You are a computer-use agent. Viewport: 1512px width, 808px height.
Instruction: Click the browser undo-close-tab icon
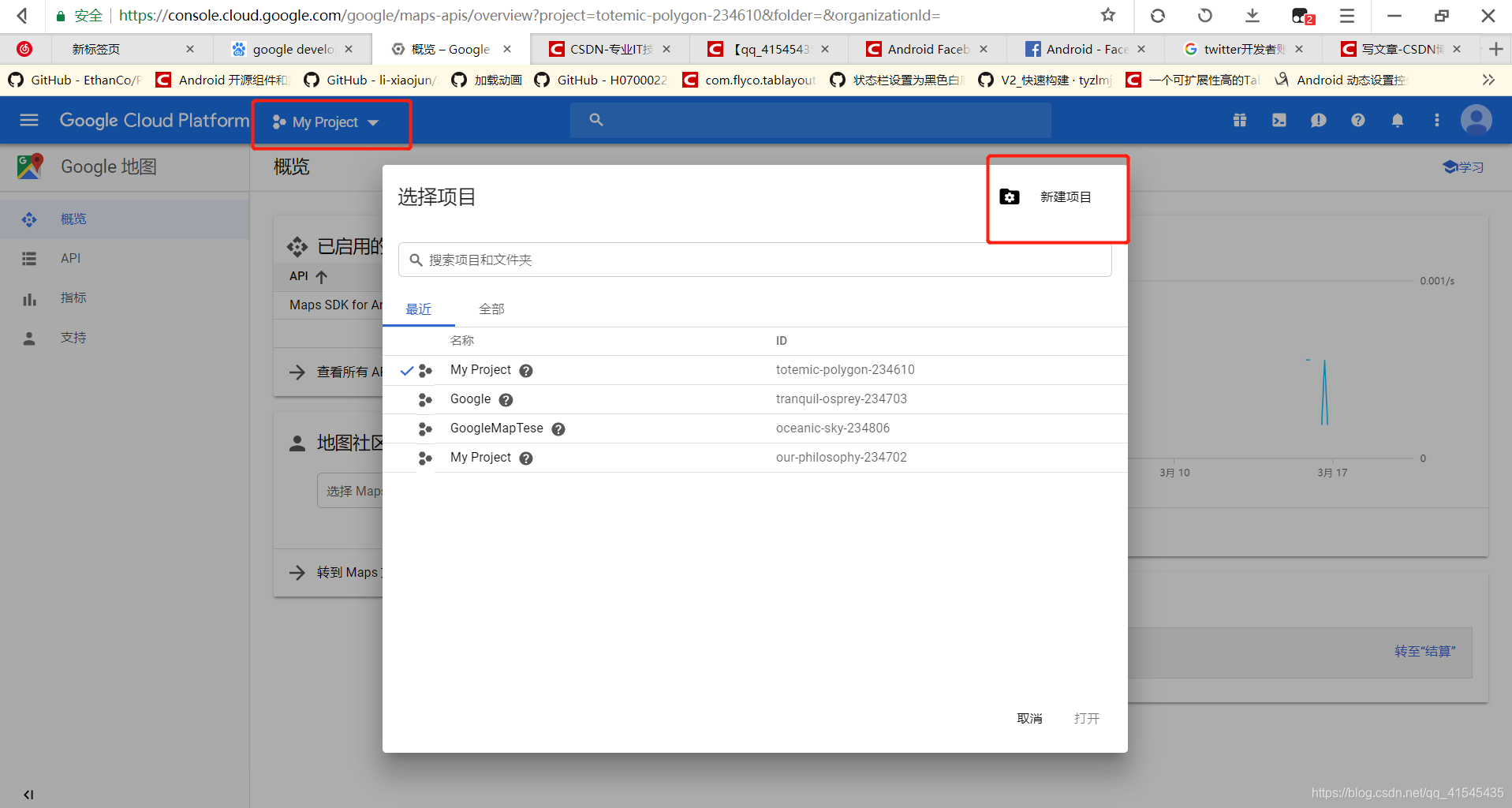(x=1205, y=15)
